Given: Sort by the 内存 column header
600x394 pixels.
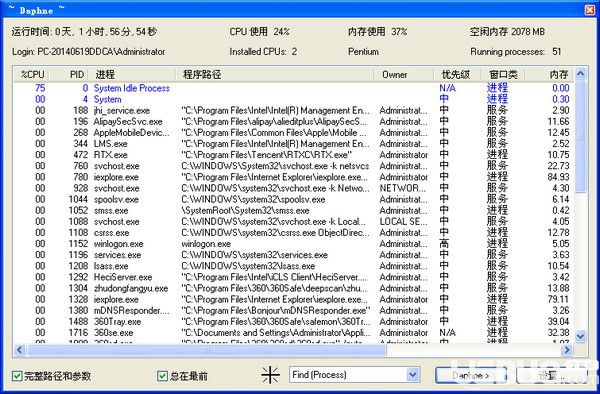Looking at the screenshot, I should [549, 75].
